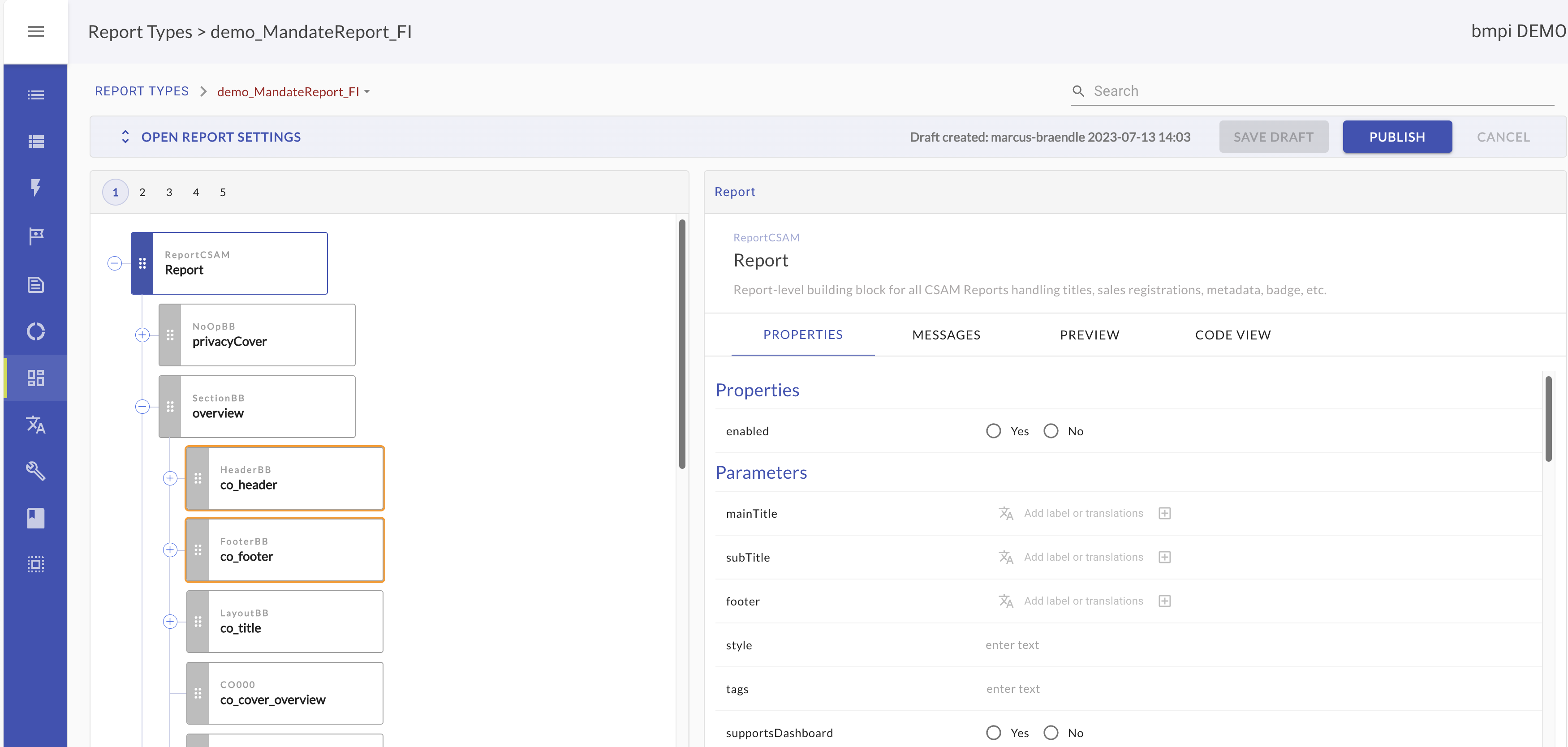This screenshot has width=1568, height=747.
Task: Open the wrench tools sidebar icon
Action: coord(35,471)
